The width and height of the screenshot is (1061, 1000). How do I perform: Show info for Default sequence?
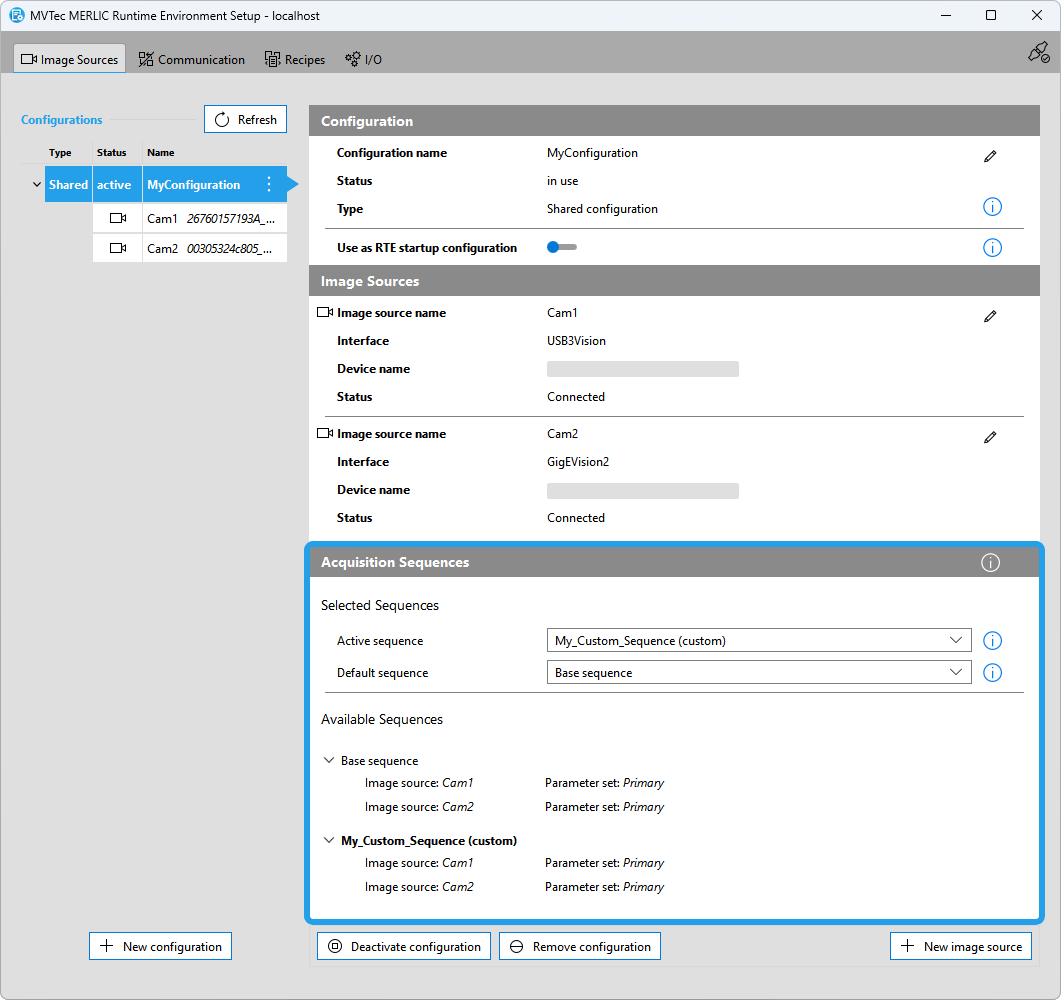[992, 673]
